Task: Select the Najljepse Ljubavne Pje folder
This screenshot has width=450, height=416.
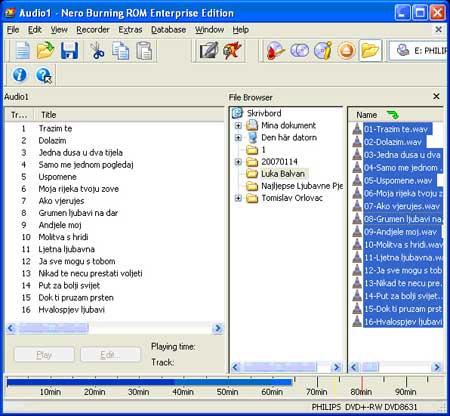Action: point(302,186)
